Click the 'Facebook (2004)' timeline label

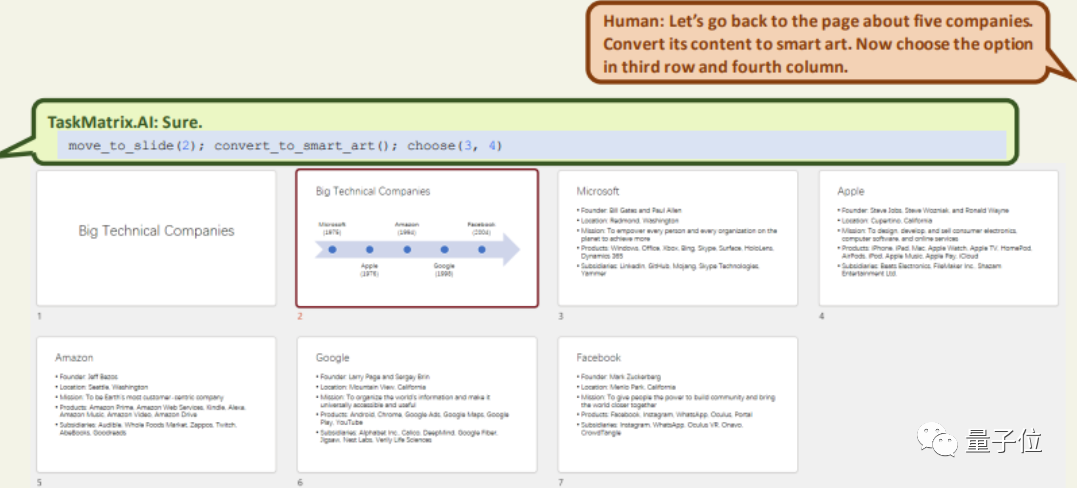[481, 228]
